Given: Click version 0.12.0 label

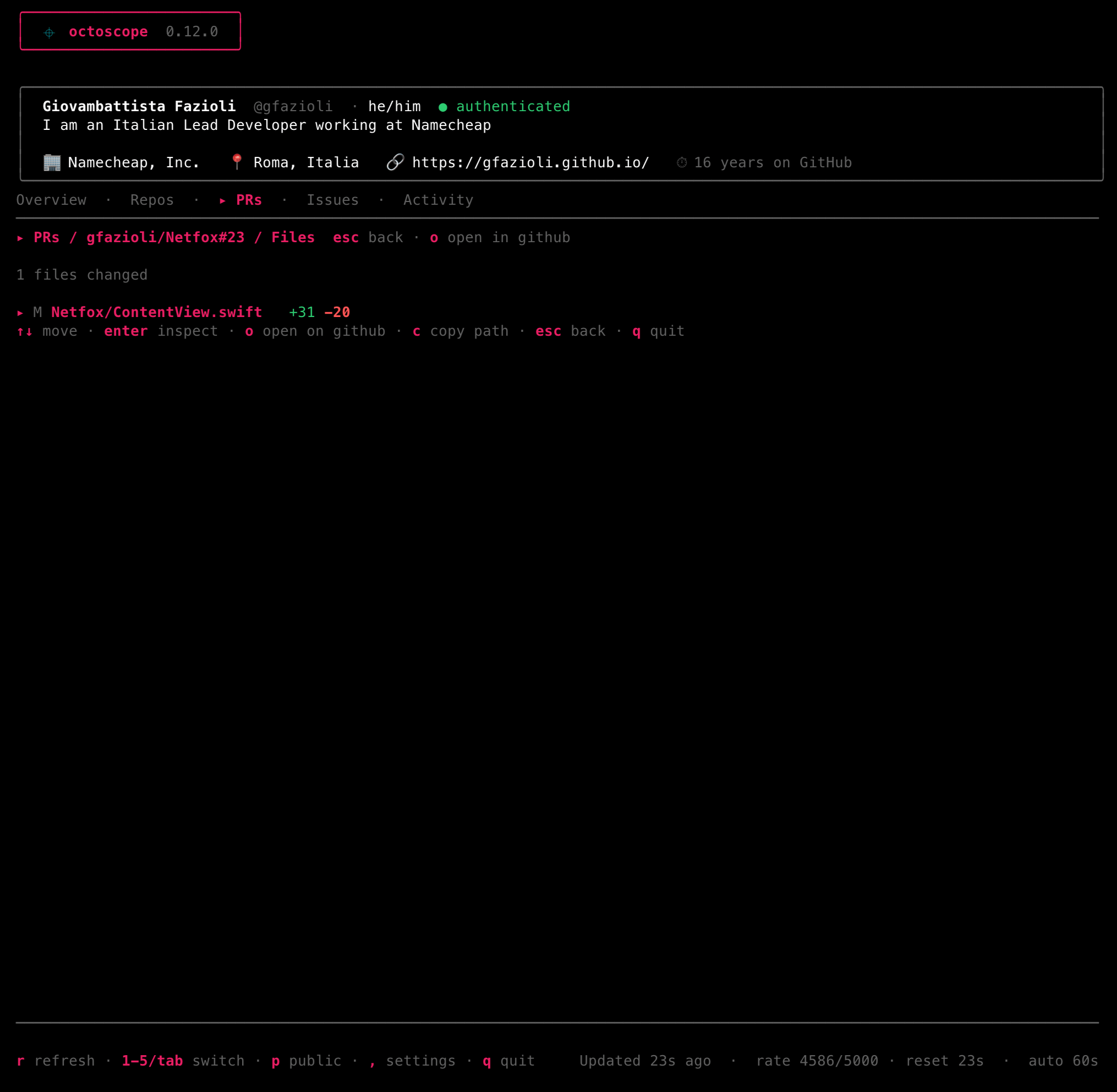Looking at the screenshot, I should pyautogui.click(x=192, y=32).
